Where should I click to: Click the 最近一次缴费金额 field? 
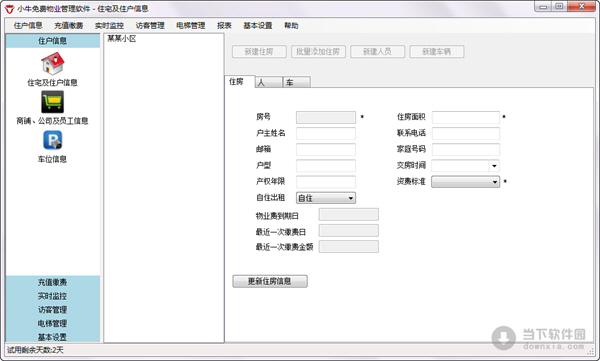(349, 247)
